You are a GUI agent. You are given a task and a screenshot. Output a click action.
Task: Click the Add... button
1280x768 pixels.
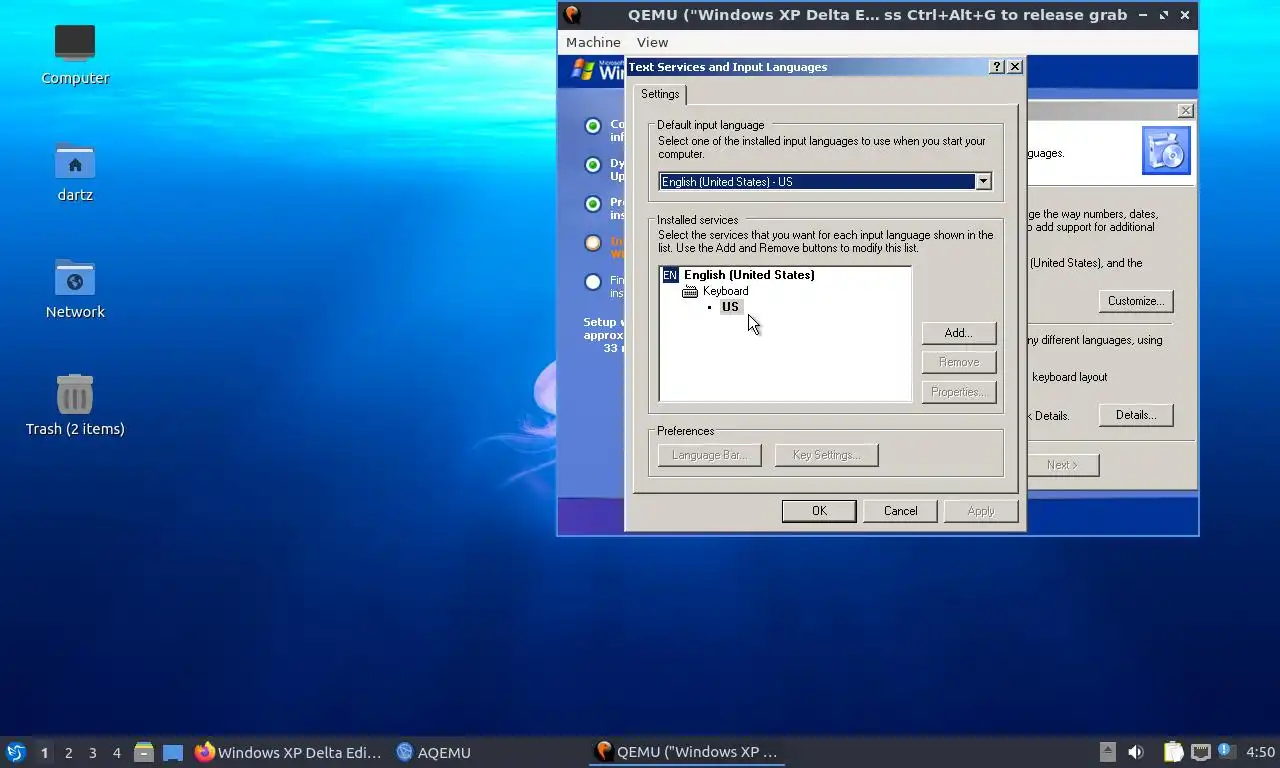(x=958, y=333)
